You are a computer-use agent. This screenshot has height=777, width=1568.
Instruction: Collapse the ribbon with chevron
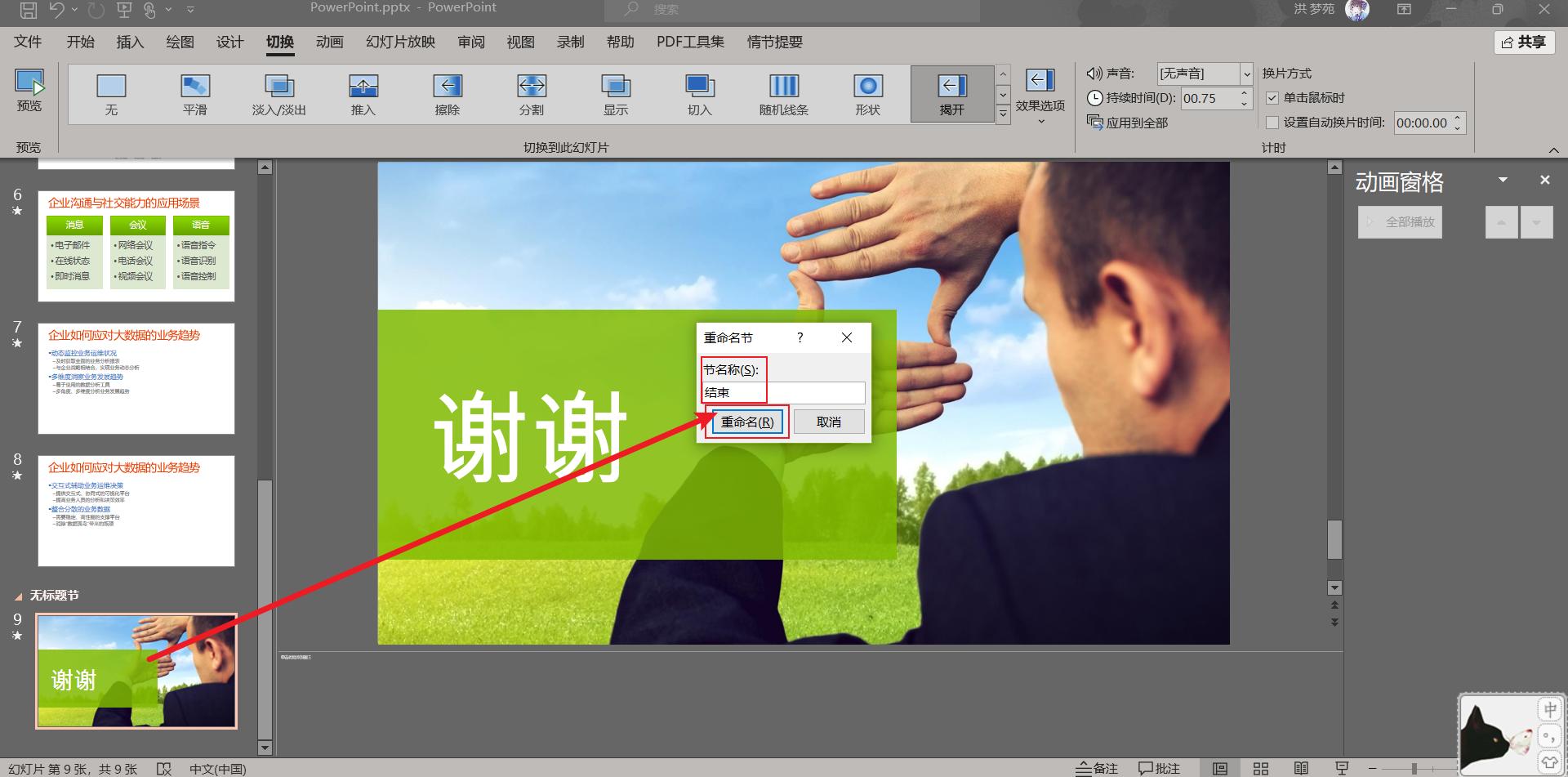tap(1553, 150)
